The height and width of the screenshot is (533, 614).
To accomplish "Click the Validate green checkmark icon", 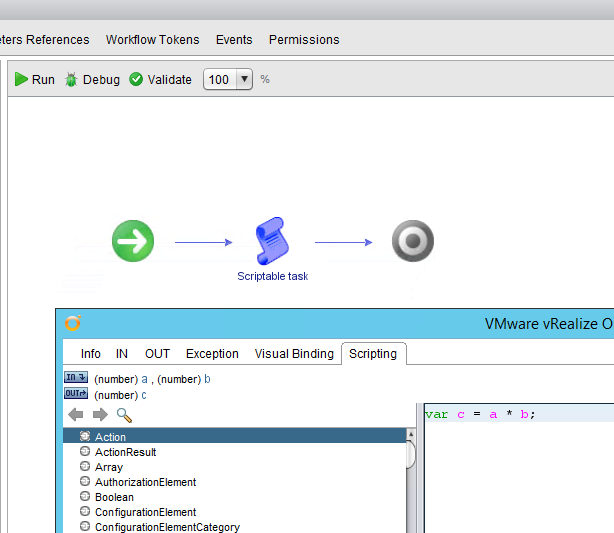I will point(136,79).
